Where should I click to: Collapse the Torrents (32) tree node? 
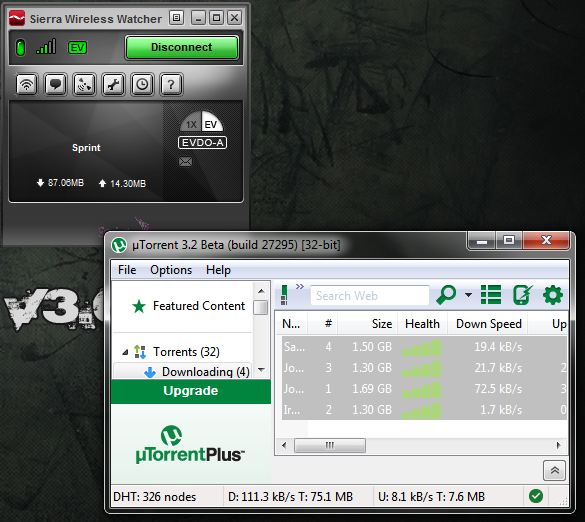pos(125,352)
